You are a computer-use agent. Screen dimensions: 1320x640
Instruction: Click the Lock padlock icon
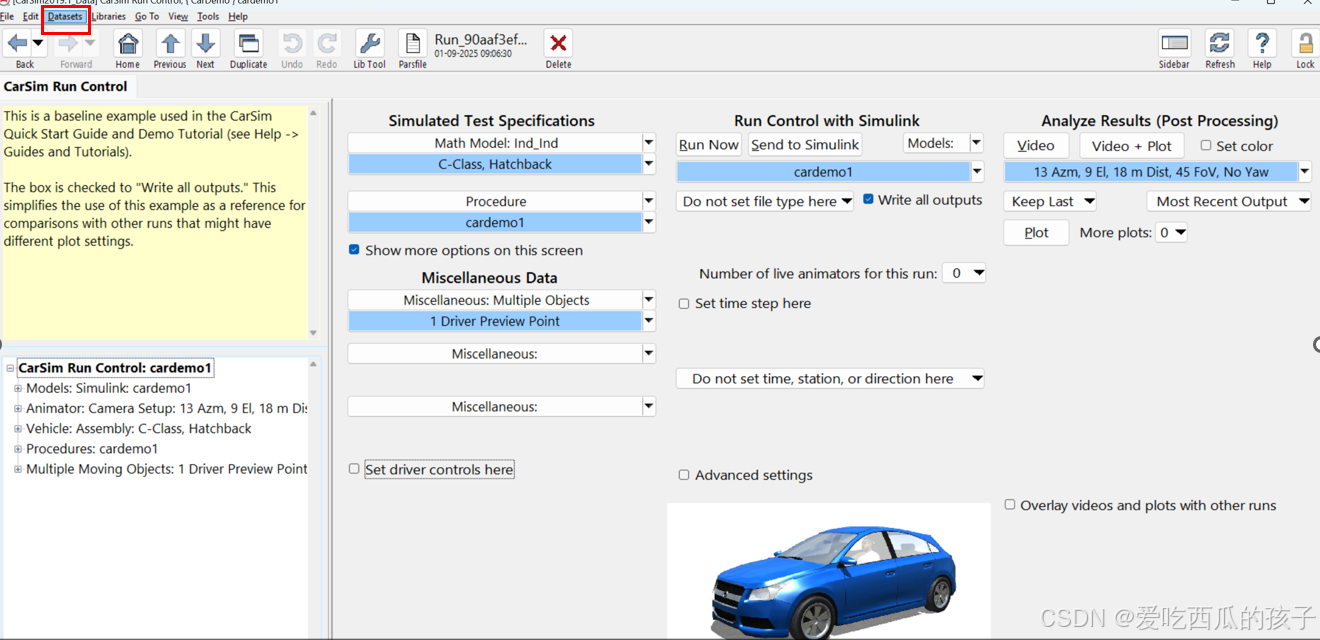(x=1305, y=44)
